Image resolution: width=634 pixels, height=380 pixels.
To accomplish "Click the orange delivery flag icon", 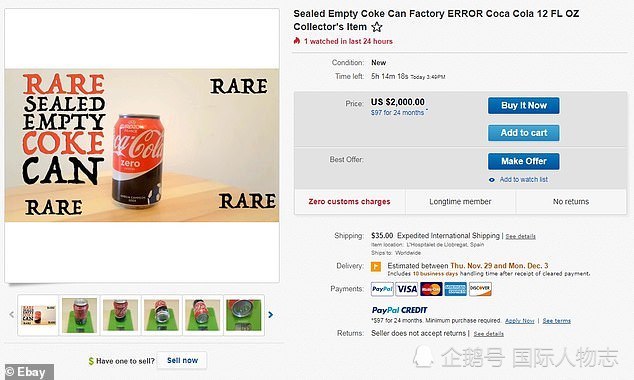I will (376, 266).
